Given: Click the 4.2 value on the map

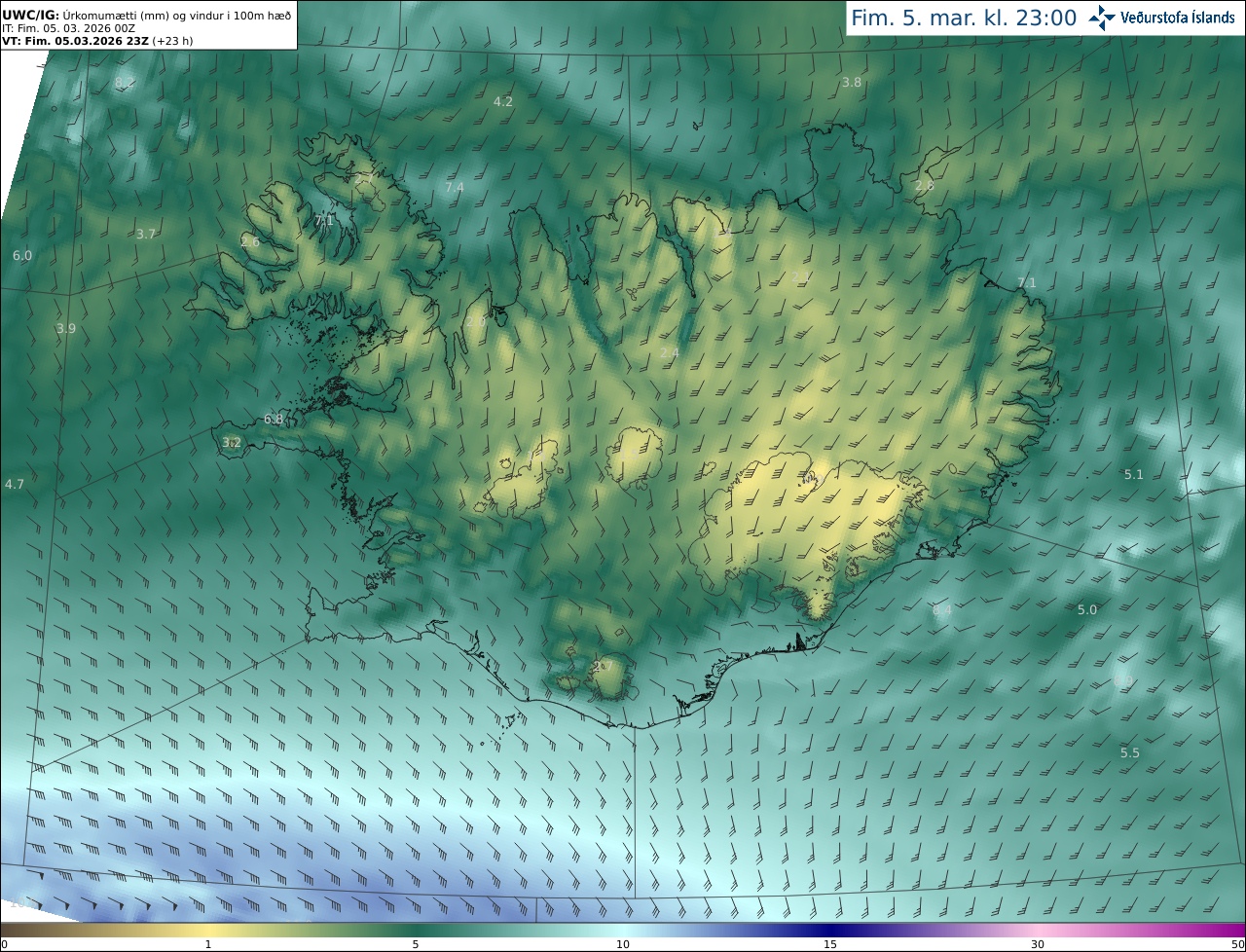Looking at the screenshot, I should click(503, 101).
